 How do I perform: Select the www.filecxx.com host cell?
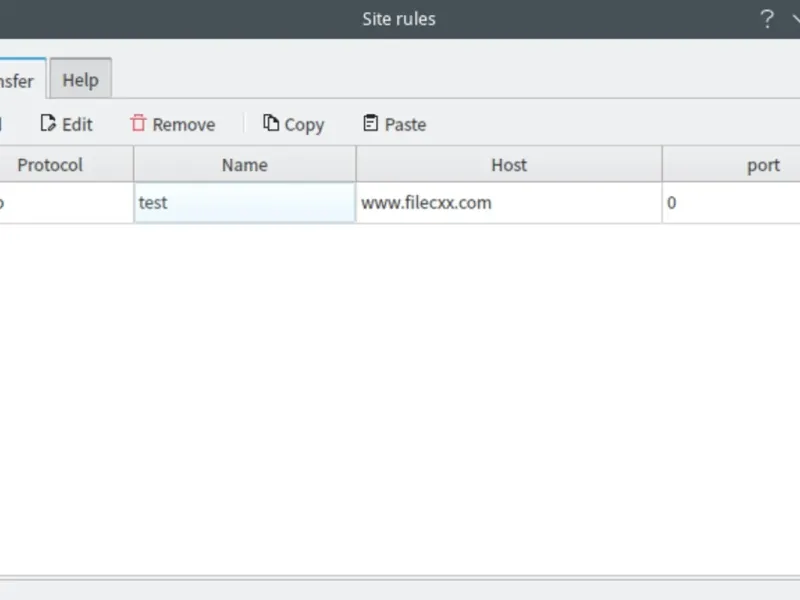pyautogui.click(x=509, y=203)
